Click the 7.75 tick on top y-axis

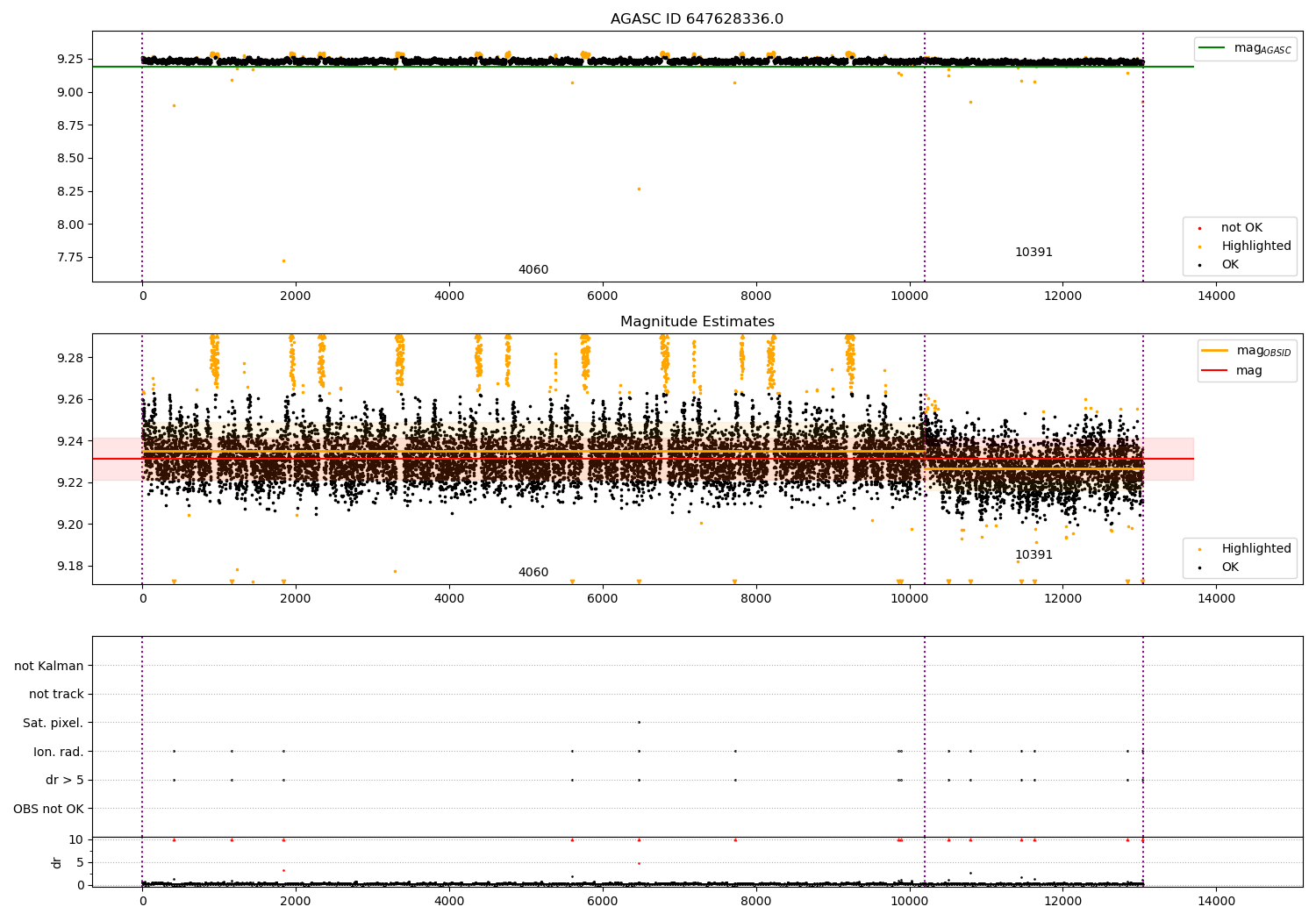pyautogui.click(x=70, y=257)
